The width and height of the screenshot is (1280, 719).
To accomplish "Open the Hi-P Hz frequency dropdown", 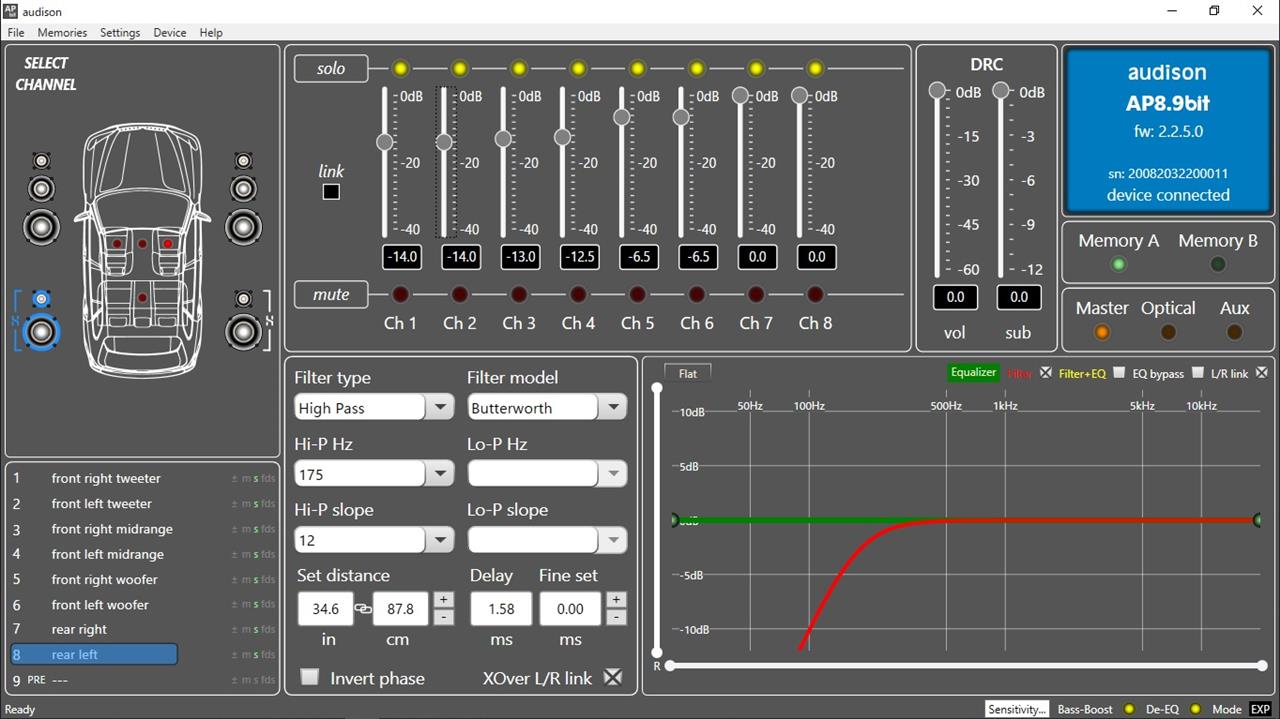I will click(439, 473).
